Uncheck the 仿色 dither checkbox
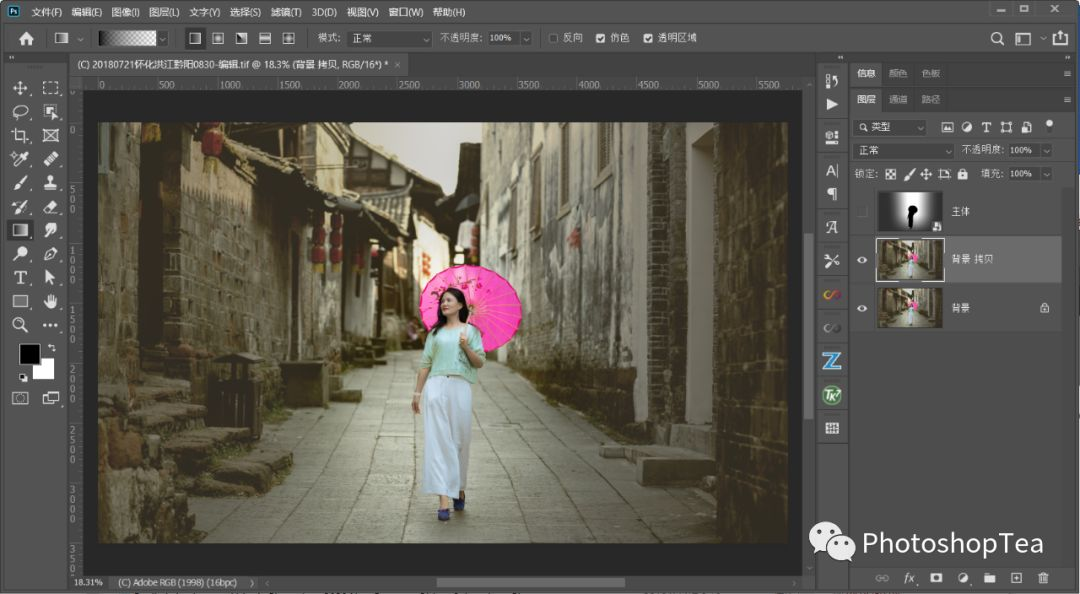This screenshot has height=594, width=1080. coord(600,38)
